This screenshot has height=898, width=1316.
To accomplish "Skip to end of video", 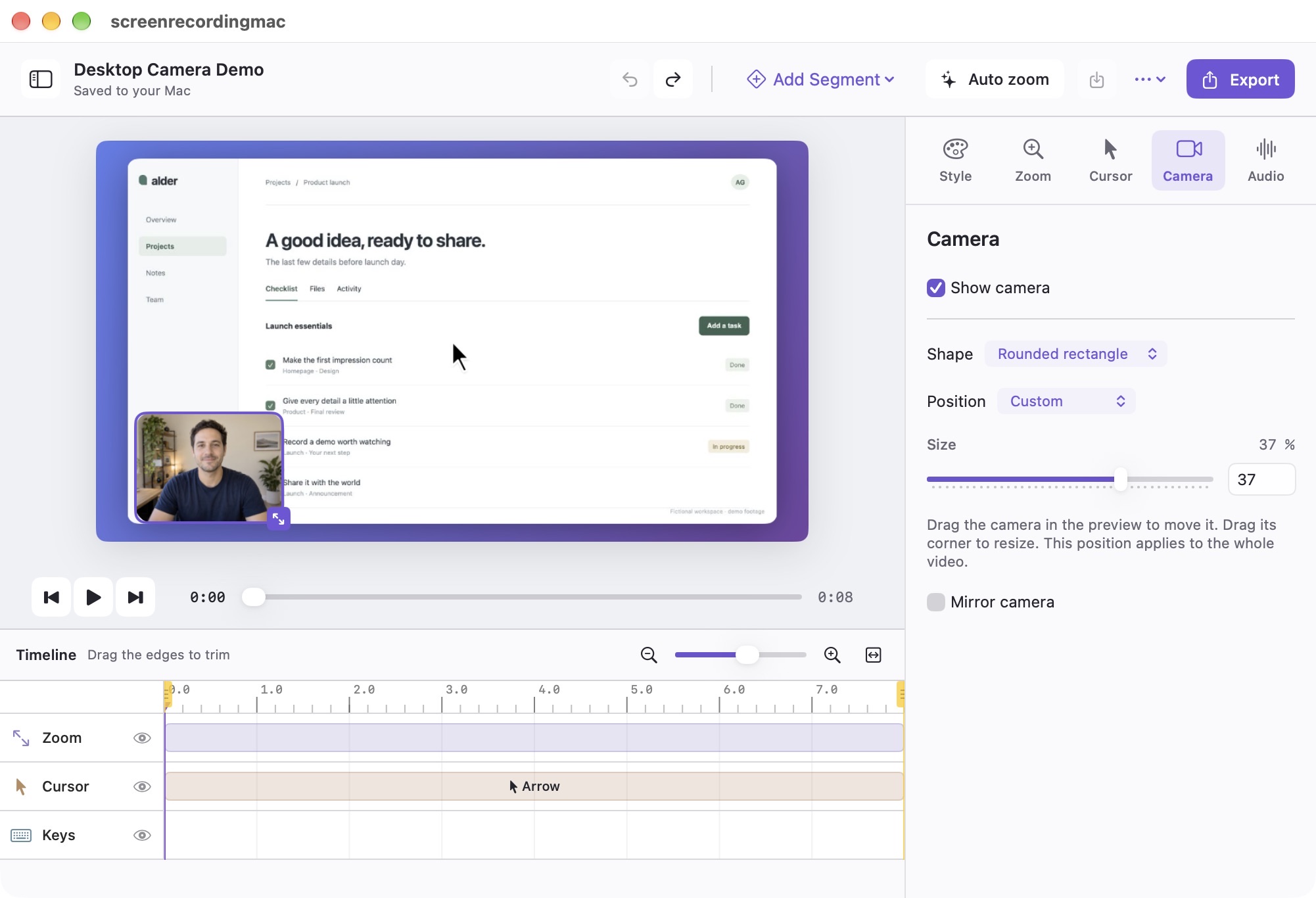I will 135,597.
